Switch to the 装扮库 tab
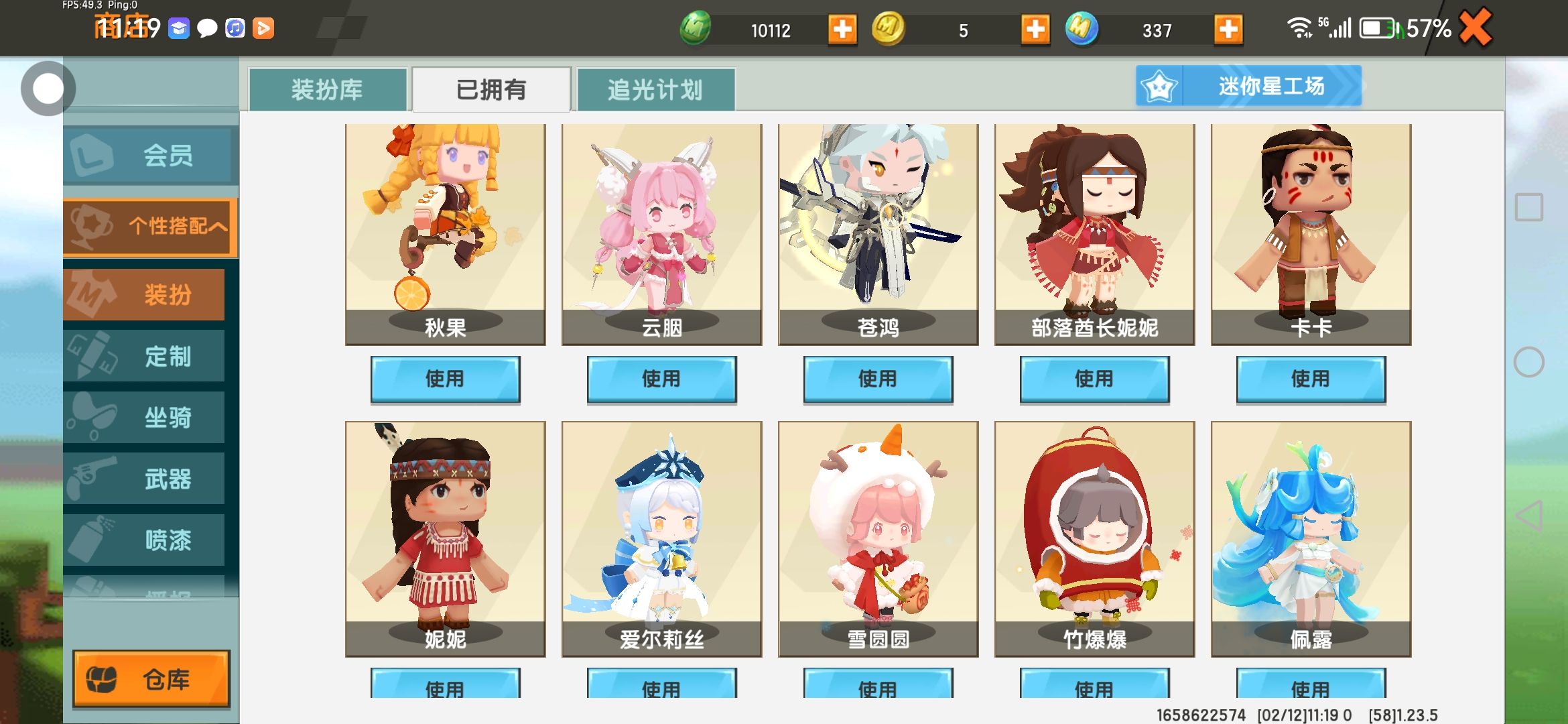 pos(328,90)
